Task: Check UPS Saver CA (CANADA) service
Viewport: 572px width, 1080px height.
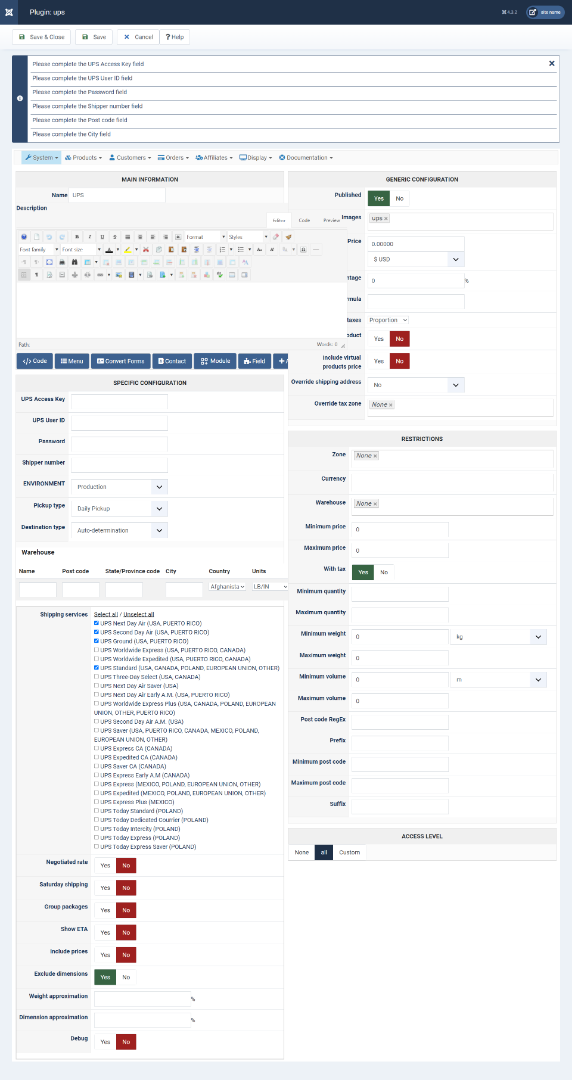Action: pyautogui.click(x=96, y=766)
